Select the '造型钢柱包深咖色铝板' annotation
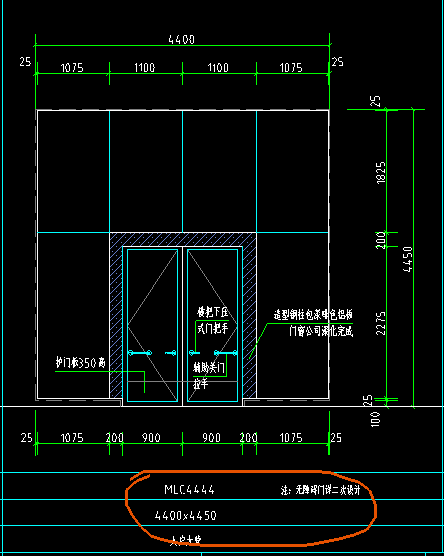444x556 pixels. tap(313, 315)
